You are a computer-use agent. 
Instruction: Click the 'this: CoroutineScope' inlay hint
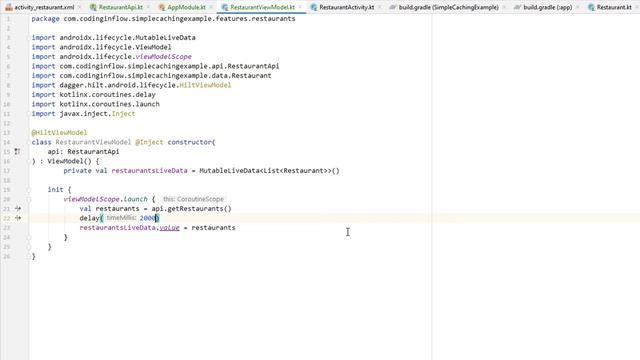pyautogui.click(x=193, y=199)
